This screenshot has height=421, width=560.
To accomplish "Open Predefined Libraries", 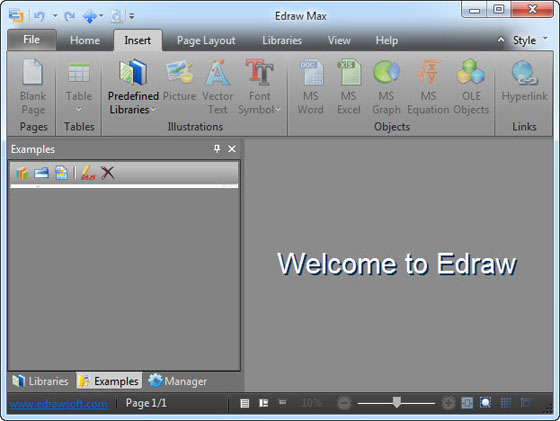I will 133,87.
